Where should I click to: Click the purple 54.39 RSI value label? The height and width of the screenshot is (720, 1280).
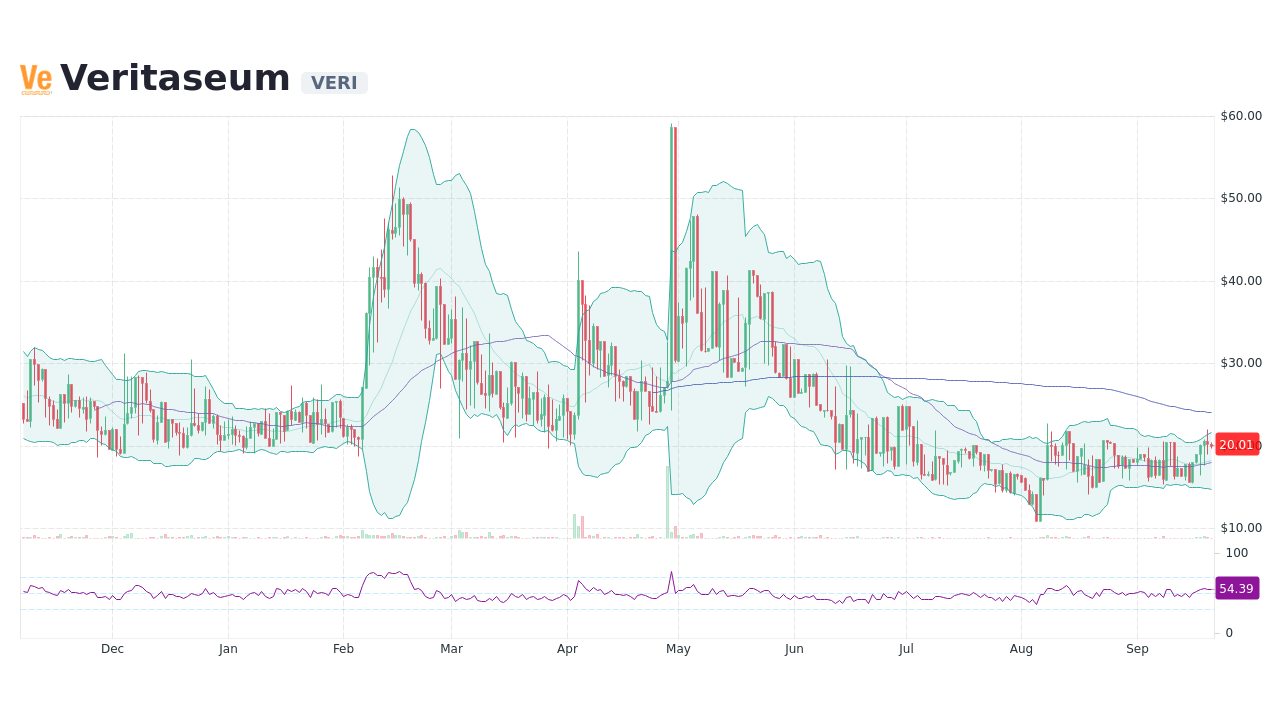(x=1237, y=589)
